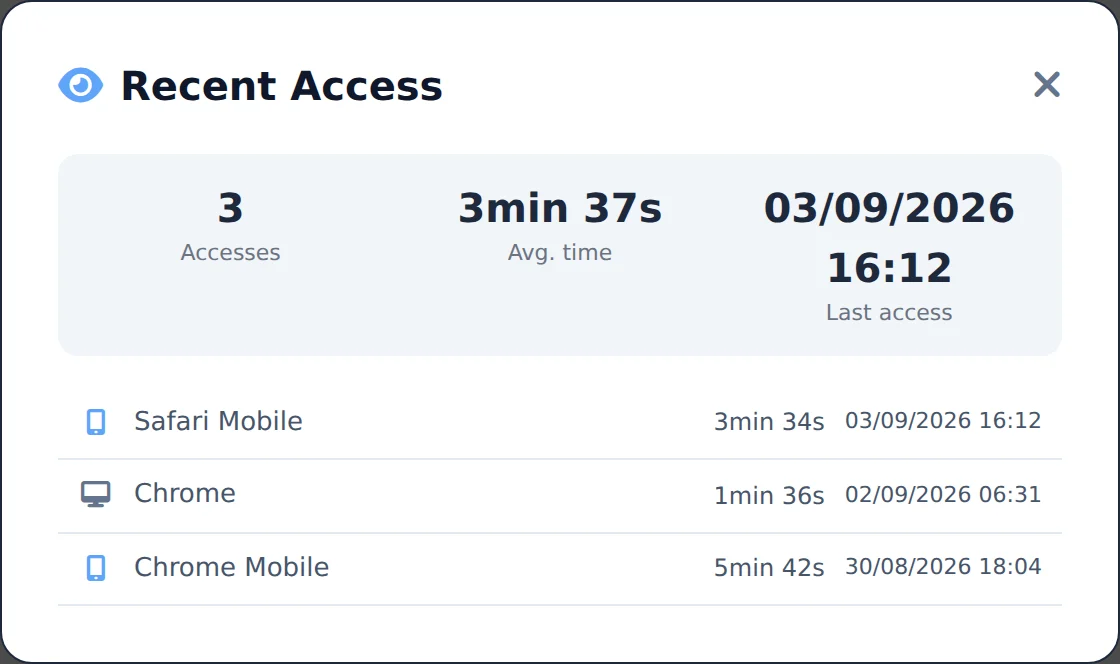Screen dimensions: 1120x664
Task: Click the desktop monitor icon next to Chrome
Action: 95,494
